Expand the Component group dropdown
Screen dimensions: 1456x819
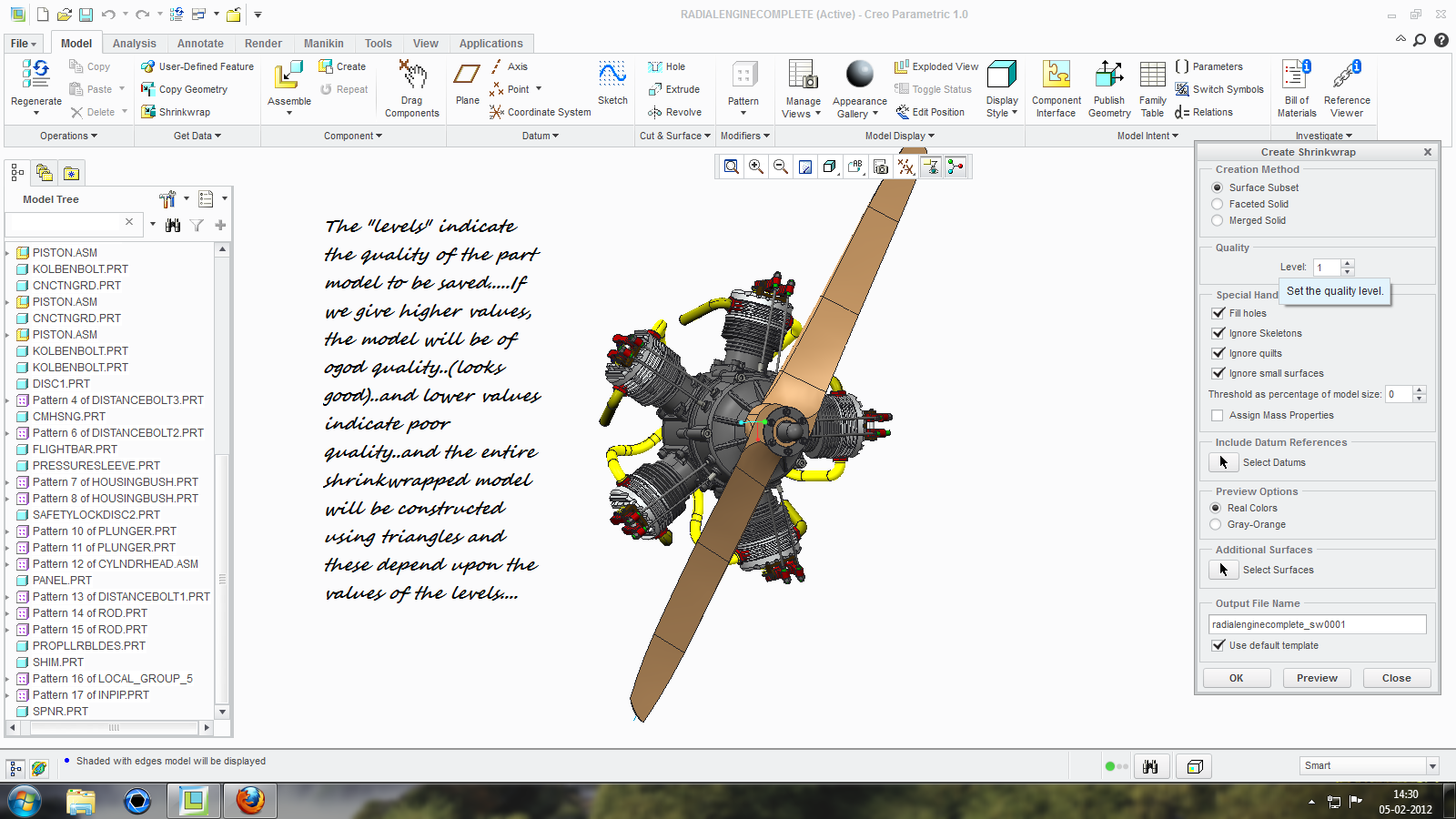point(353,136)
